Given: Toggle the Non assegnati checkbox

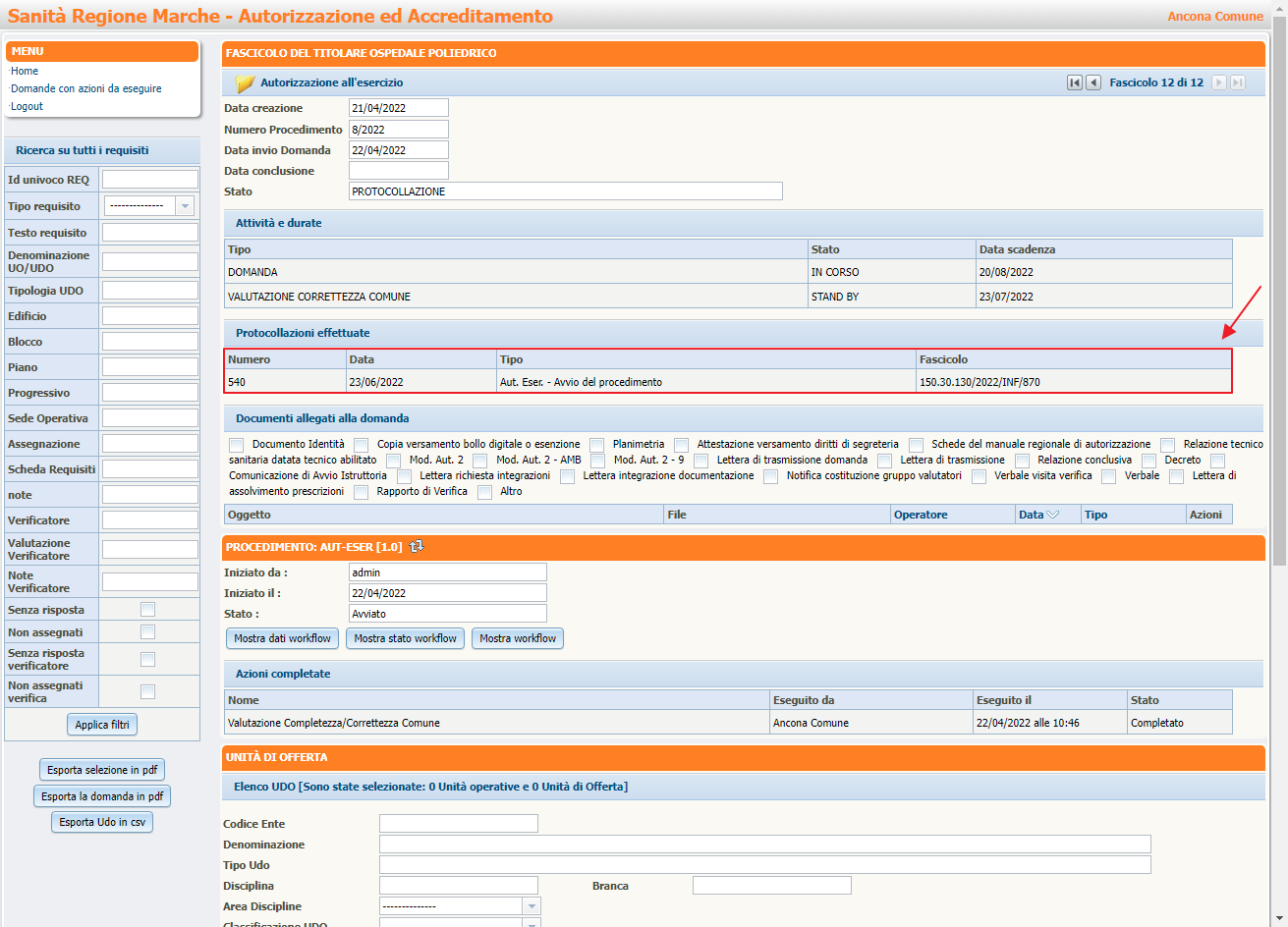Looking at the screenshot, I should [x=147, y=632].
